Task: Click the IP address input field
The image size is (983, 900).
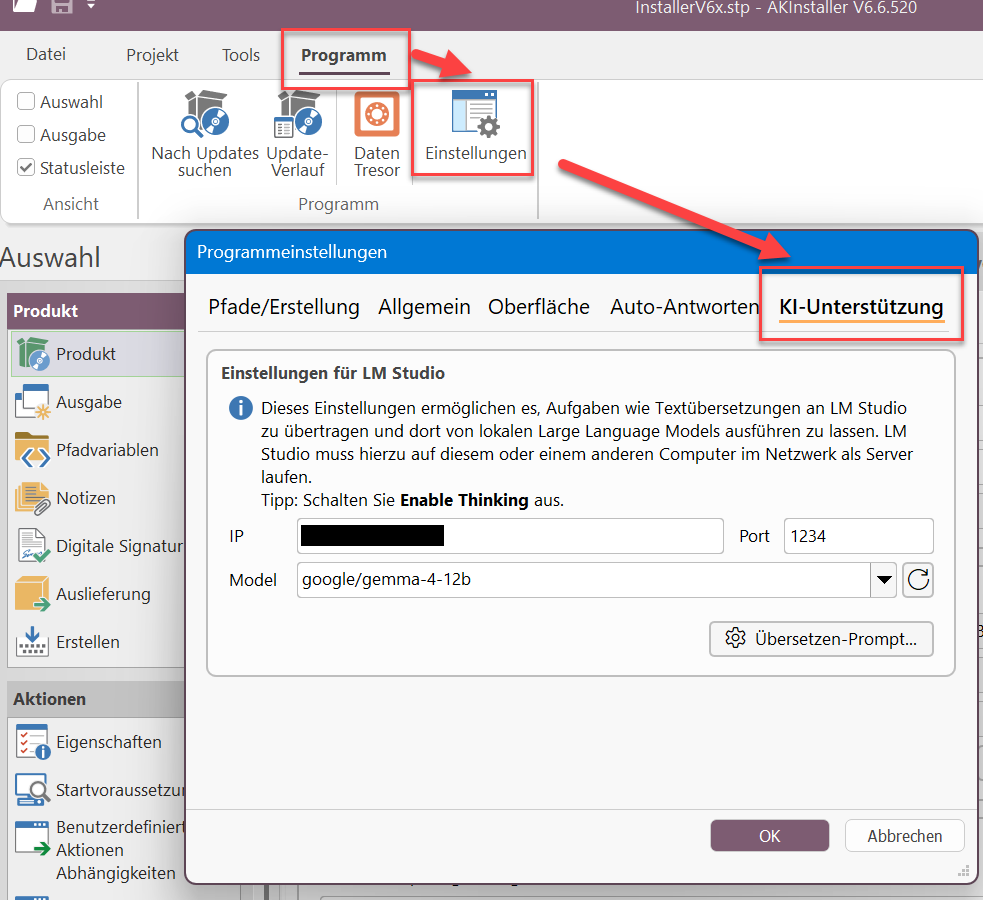Action: 510,536
